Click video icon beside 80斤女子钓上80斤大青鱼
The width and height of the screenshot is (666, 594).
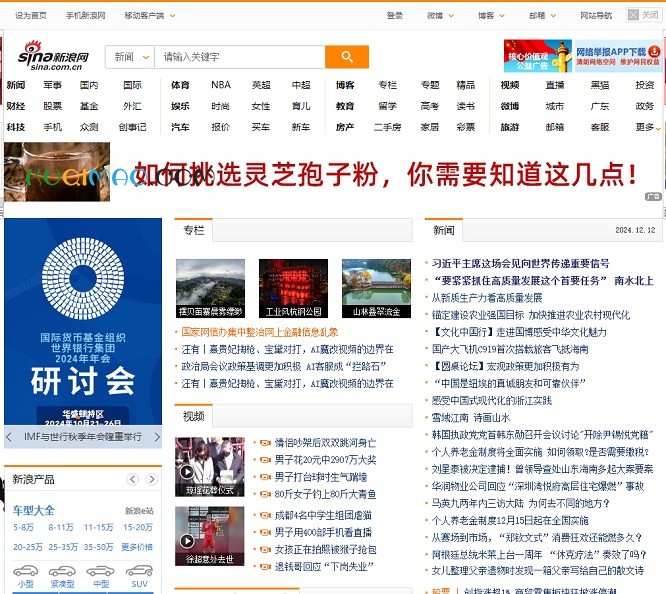[x=265, y=494]
